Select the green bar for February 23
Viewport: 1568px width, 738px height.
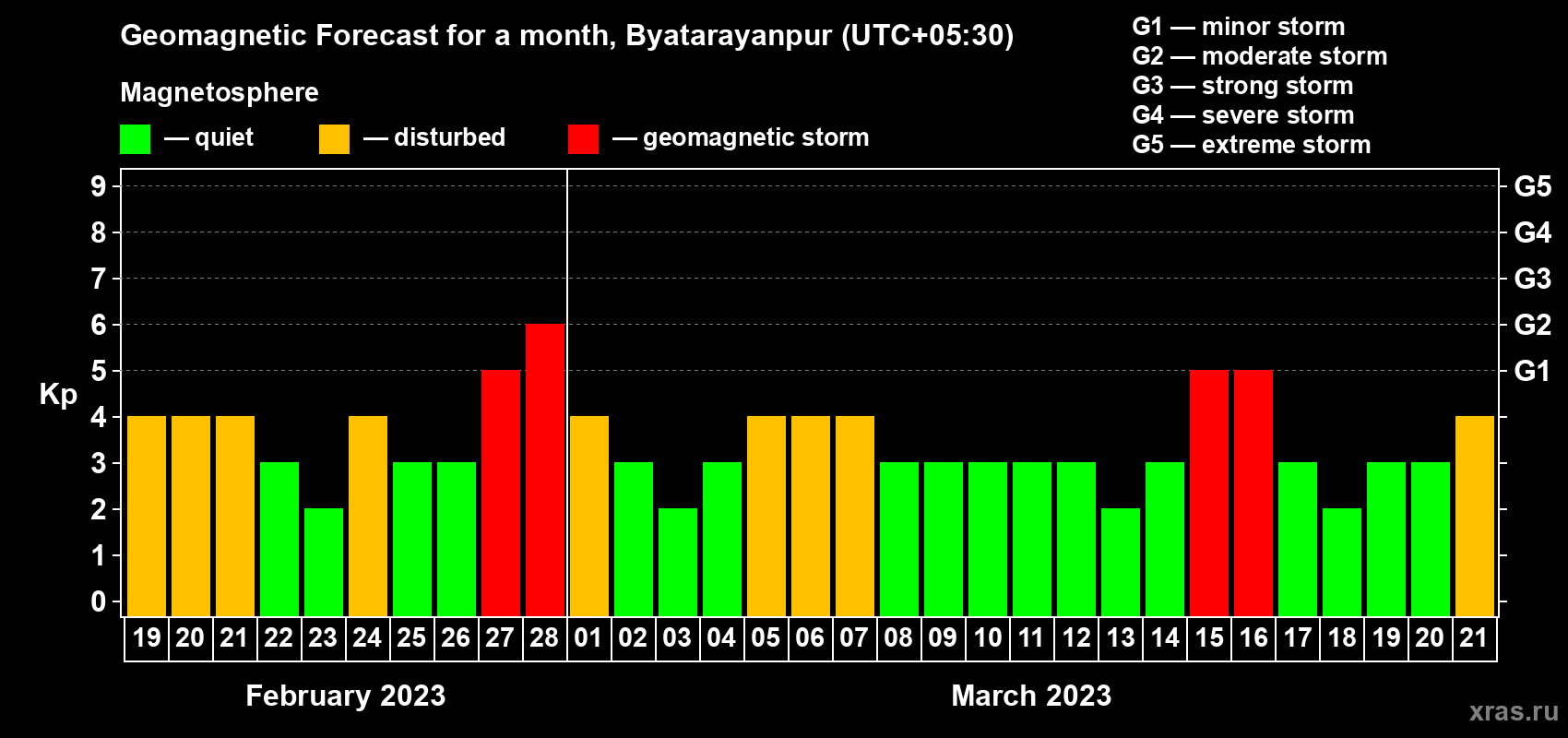324,563
